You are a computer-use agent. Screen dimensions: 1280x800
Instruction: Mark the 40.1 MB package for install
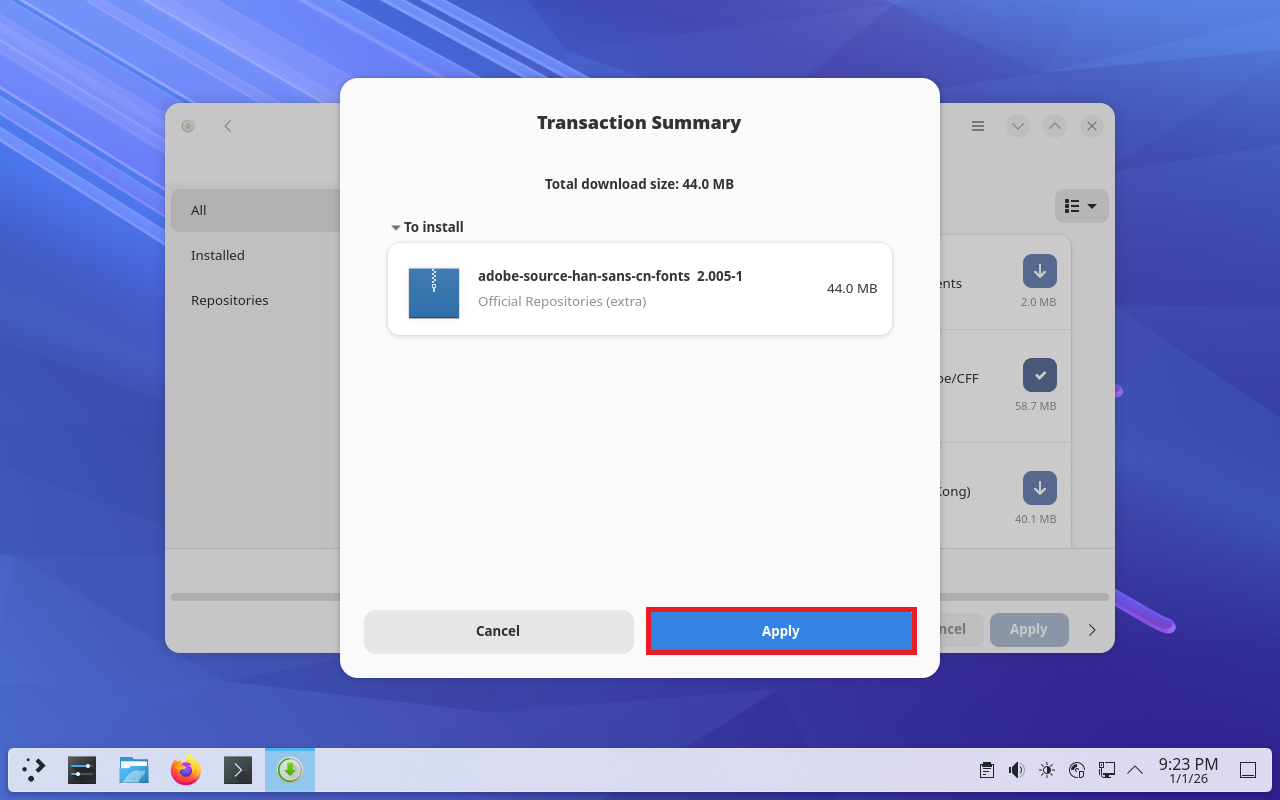tap(1039, 488)
